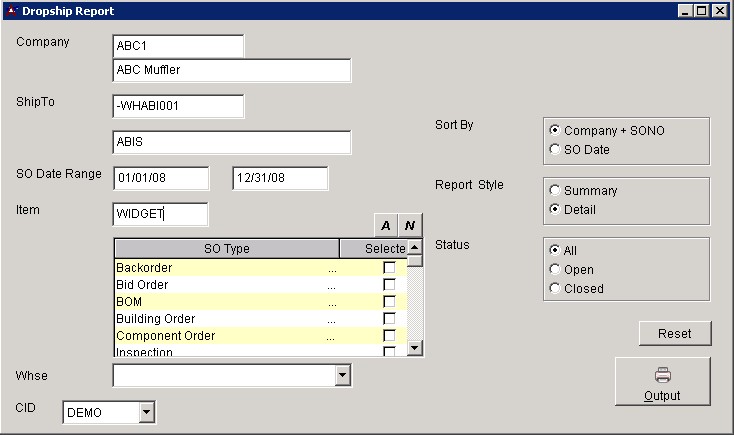Set Status to Open

click(x=555, y=269)
